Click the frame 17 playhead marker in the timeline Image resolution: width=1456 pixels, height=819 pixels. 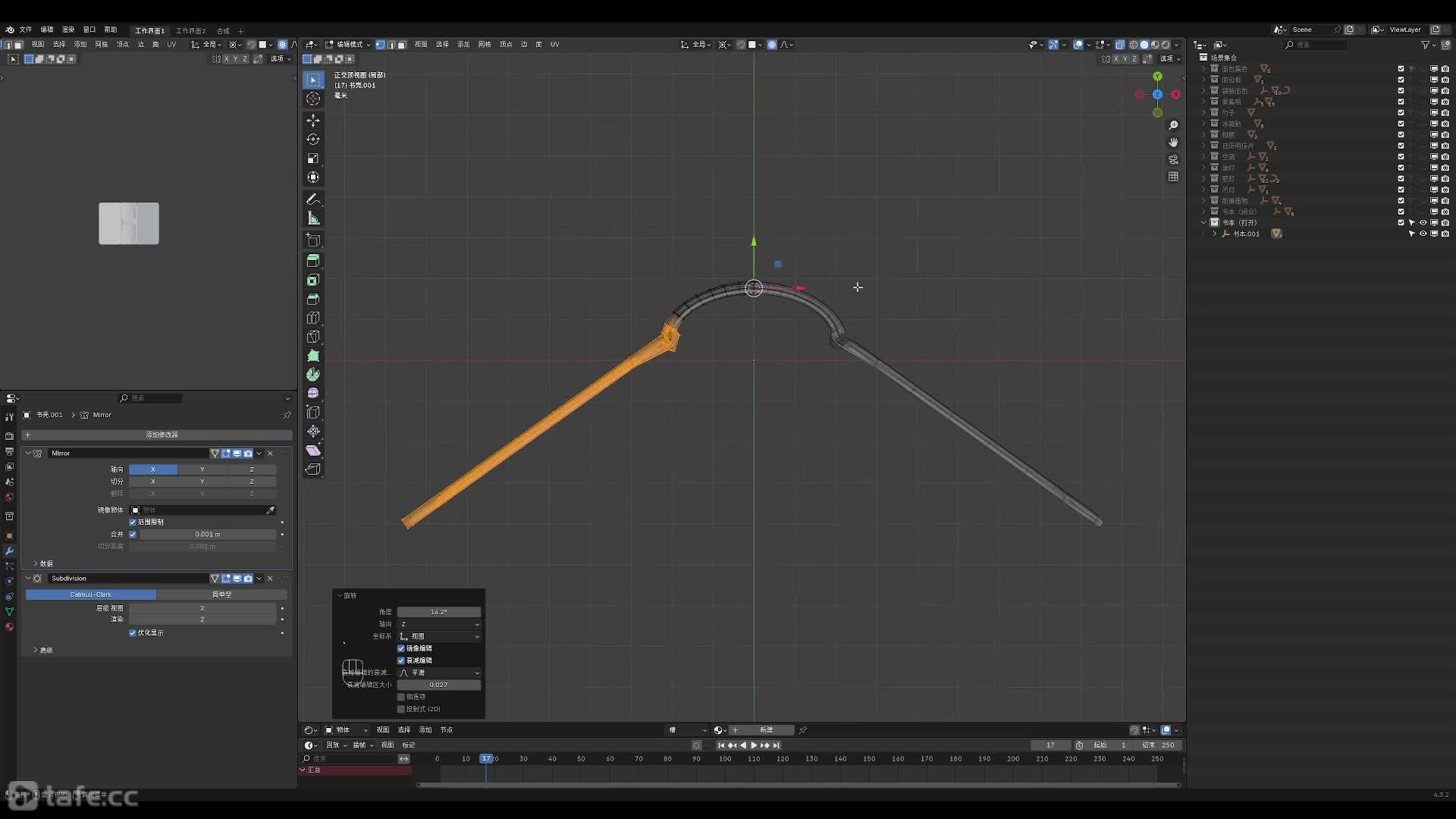tap(486, 758)
